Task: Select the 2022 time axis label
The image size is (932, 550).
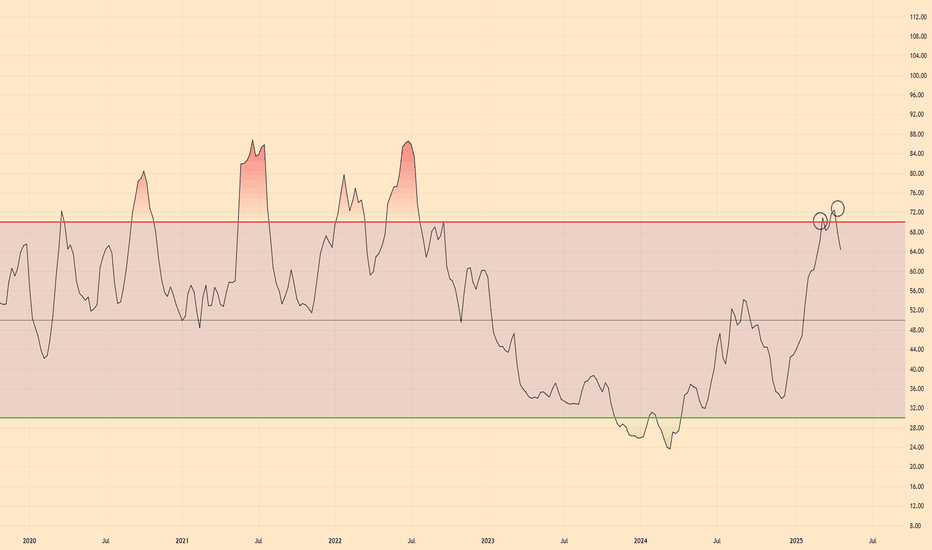Action: pyautogui.click(x=335, y=541)
